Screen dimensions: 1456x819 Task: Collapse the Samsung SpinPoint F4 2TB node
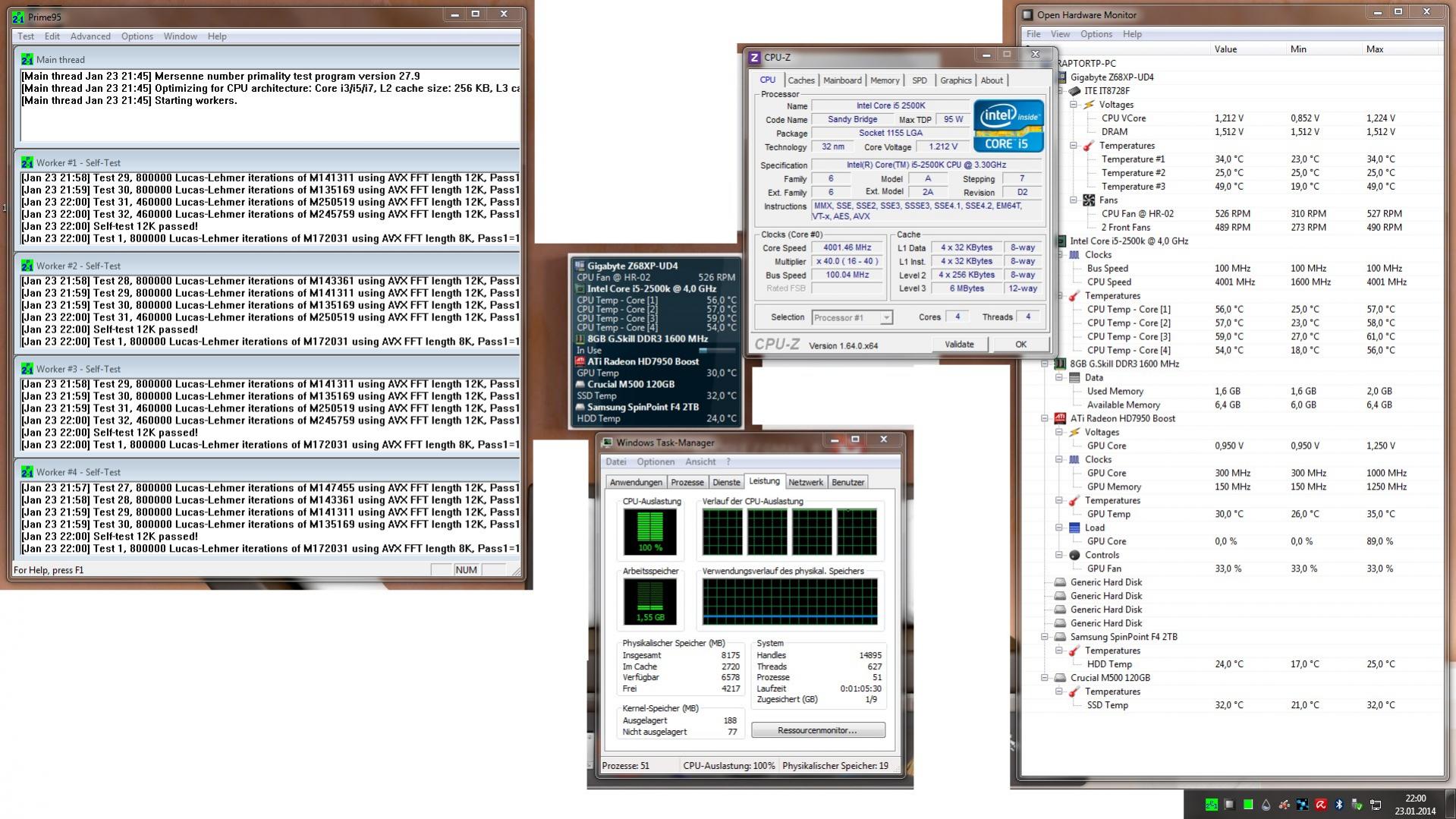[x=1045, y=637]
